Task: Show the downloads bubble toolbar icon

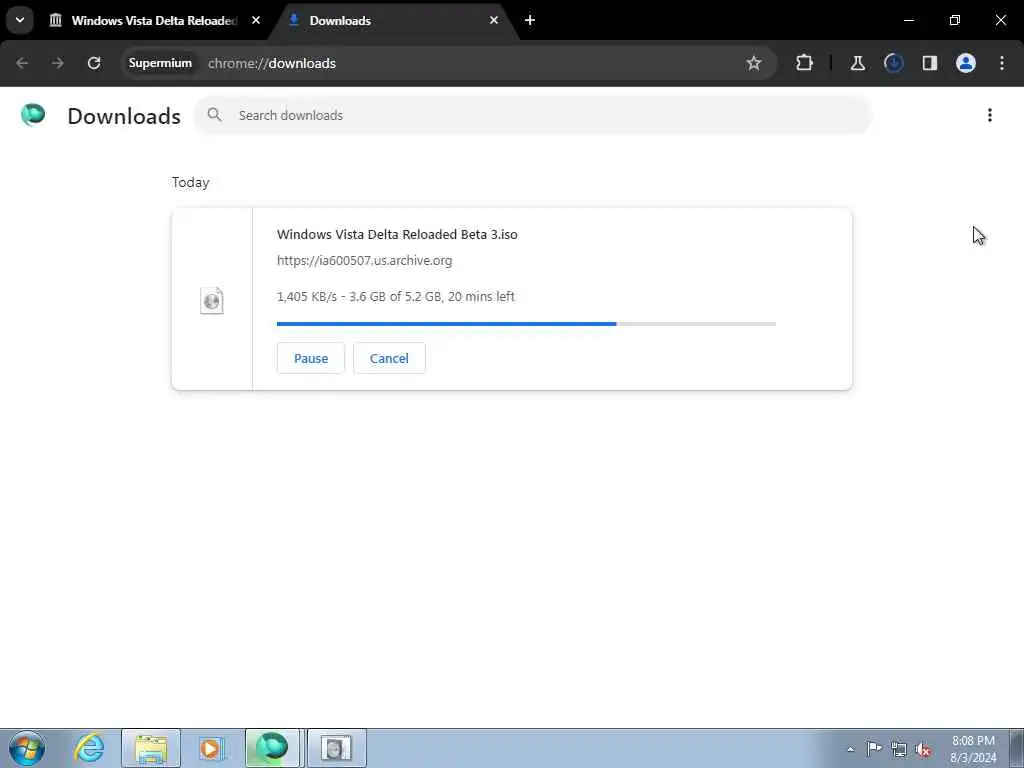Action: click(893, 63)
